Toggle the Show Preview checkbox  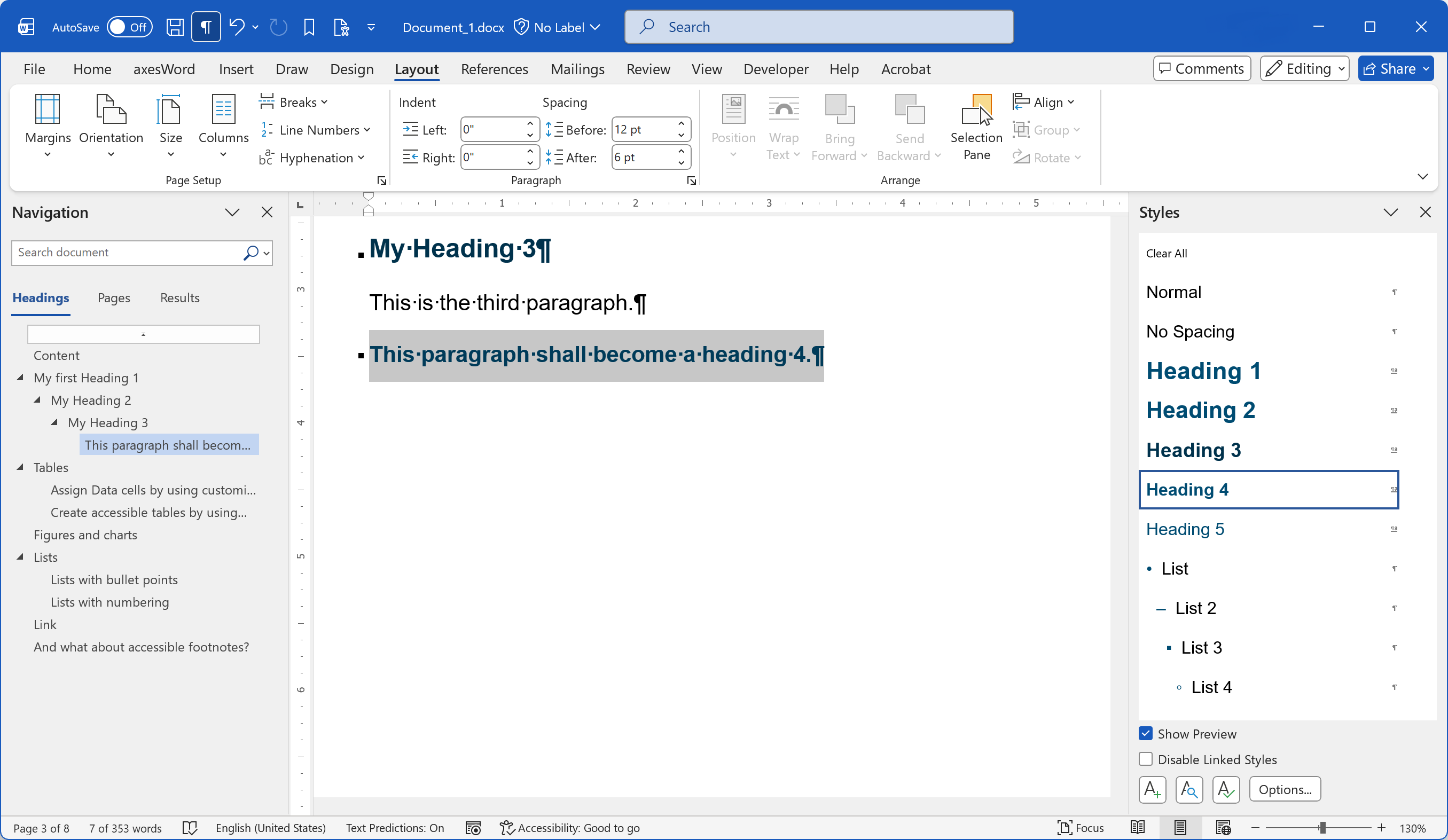pyautogui.click(x=1146, y=734)
